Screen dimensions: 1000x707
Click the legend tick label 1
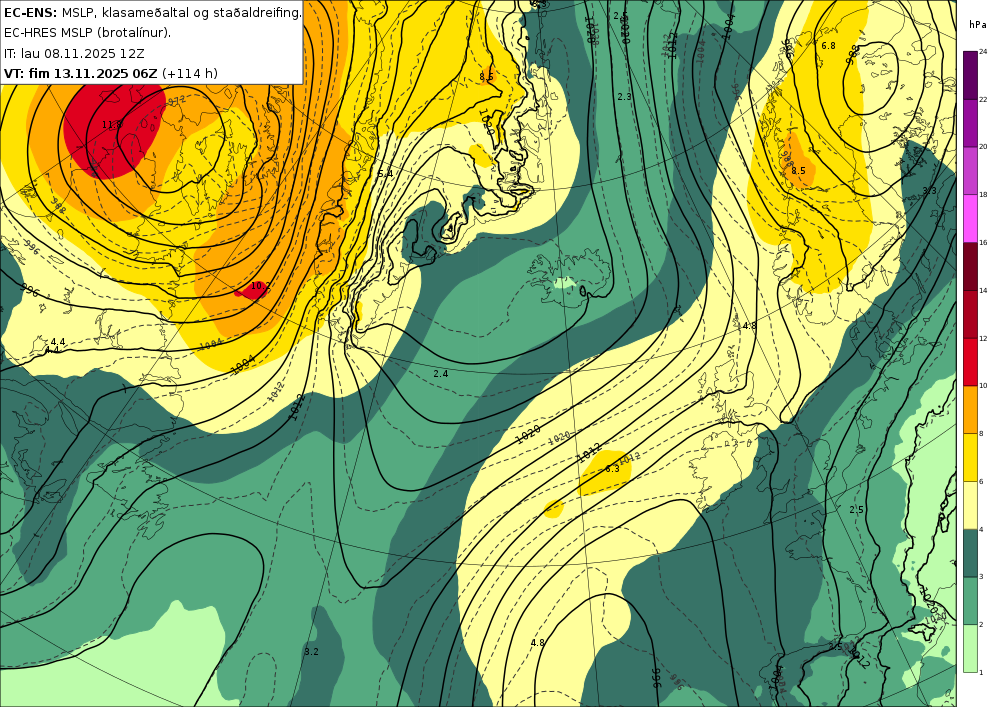tap(982, 672)
